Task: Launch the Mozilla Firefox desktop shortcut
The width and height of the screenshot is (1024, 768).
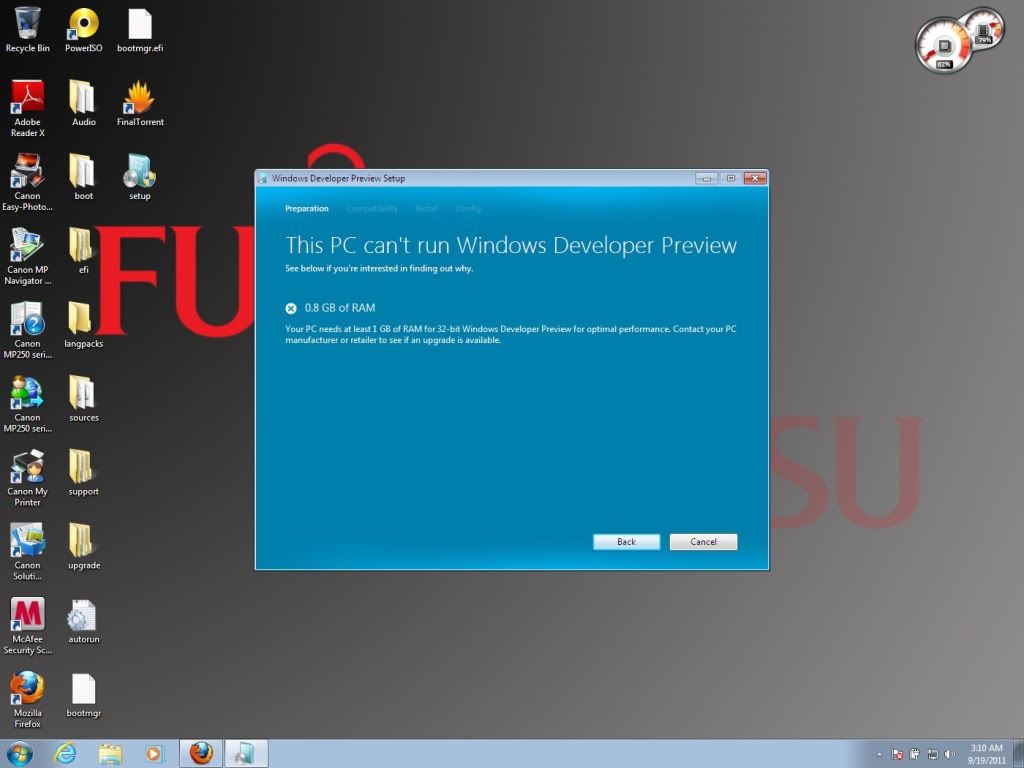Action: (27, 699)
